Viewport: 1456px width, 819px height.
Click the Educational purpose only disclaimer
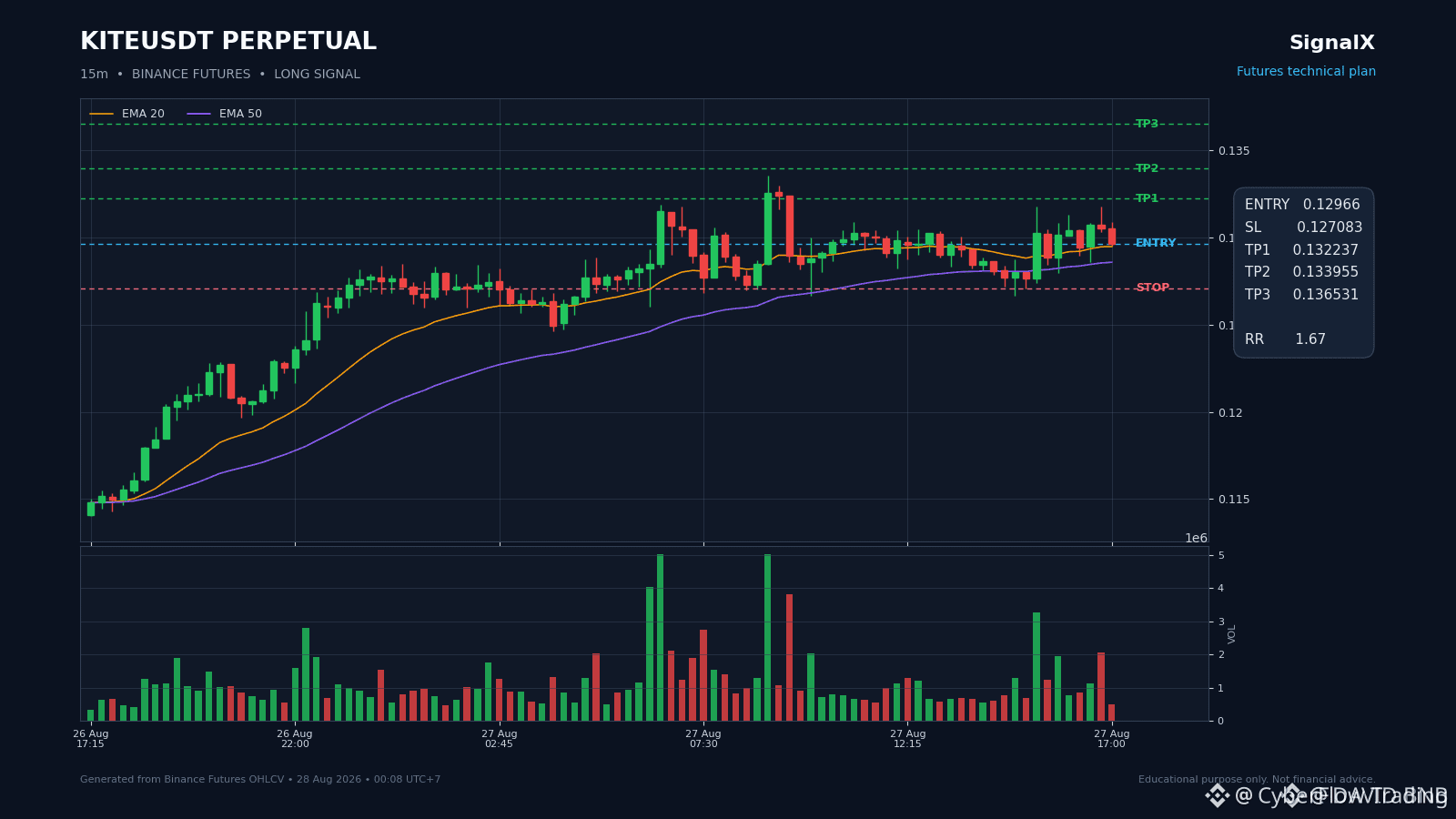[x=1257, y=780]
